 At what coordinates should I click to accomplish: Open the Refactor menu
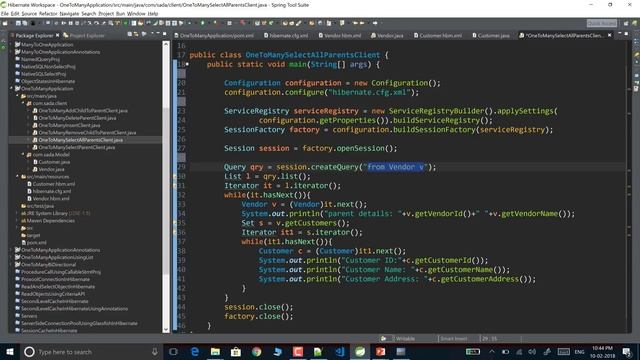pos(48,13)
